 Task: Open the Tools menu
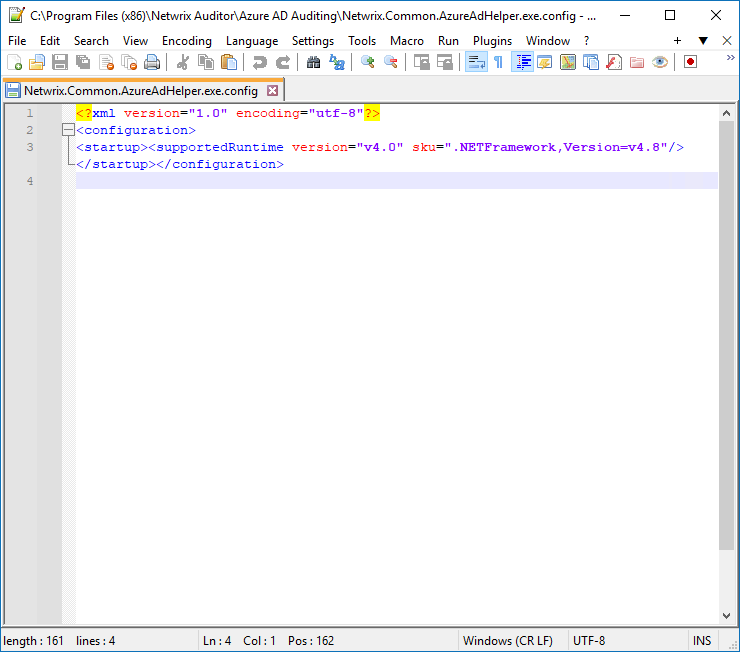coord(362,41)
